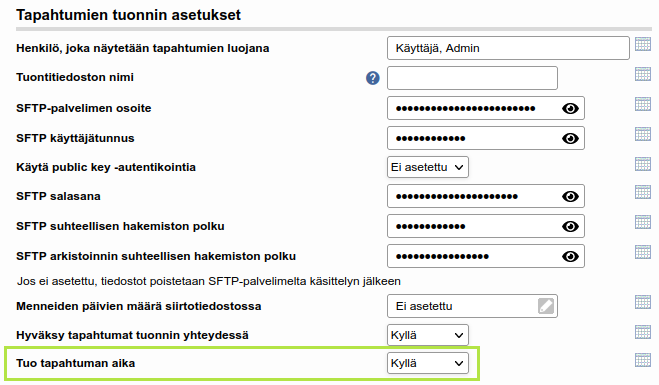This screenshot has height=385, width=659.
Task: Click table icon beside SFTP salasana
Action: (x=643, y=192)
